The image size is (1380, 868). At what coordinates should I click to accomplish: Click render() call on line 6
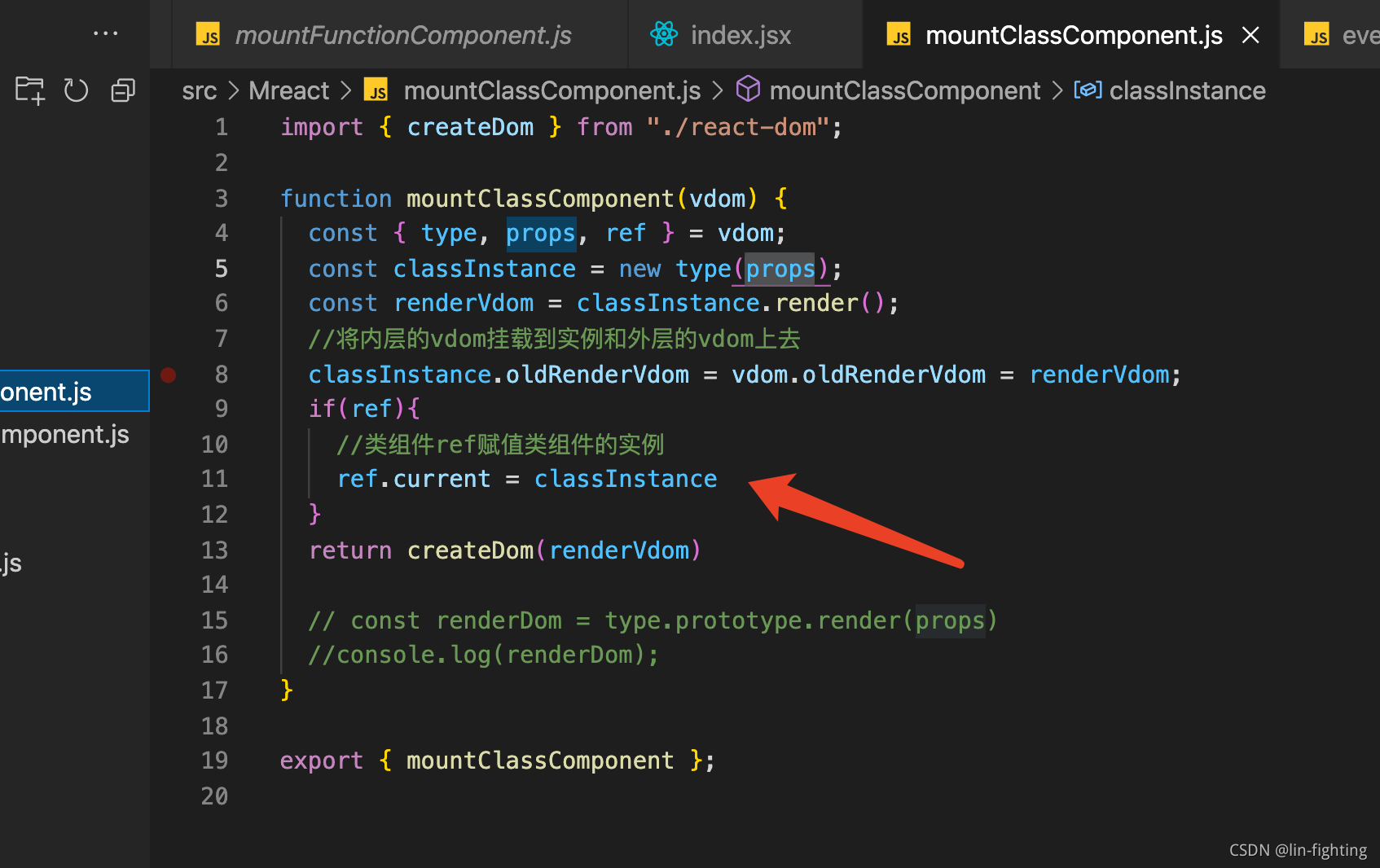829,303
